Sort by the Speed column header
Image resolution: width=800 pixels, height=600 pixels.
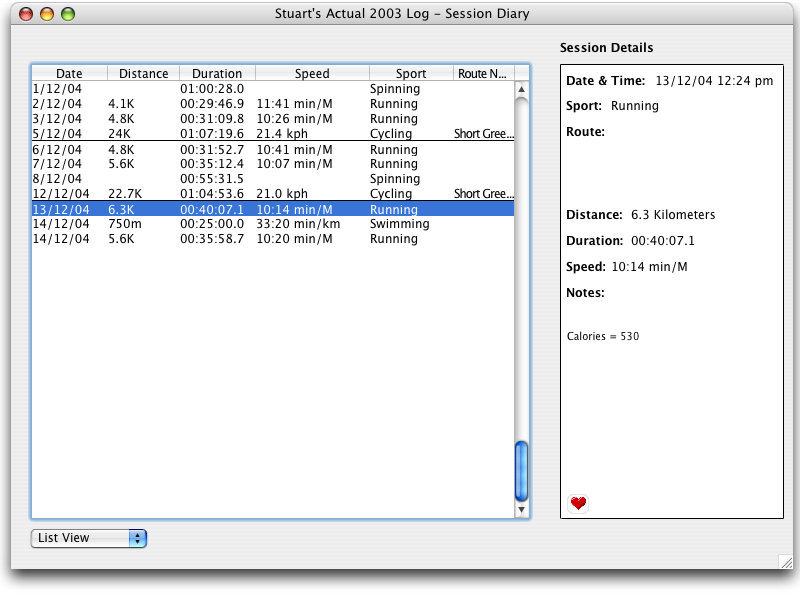tap(312, 73)
